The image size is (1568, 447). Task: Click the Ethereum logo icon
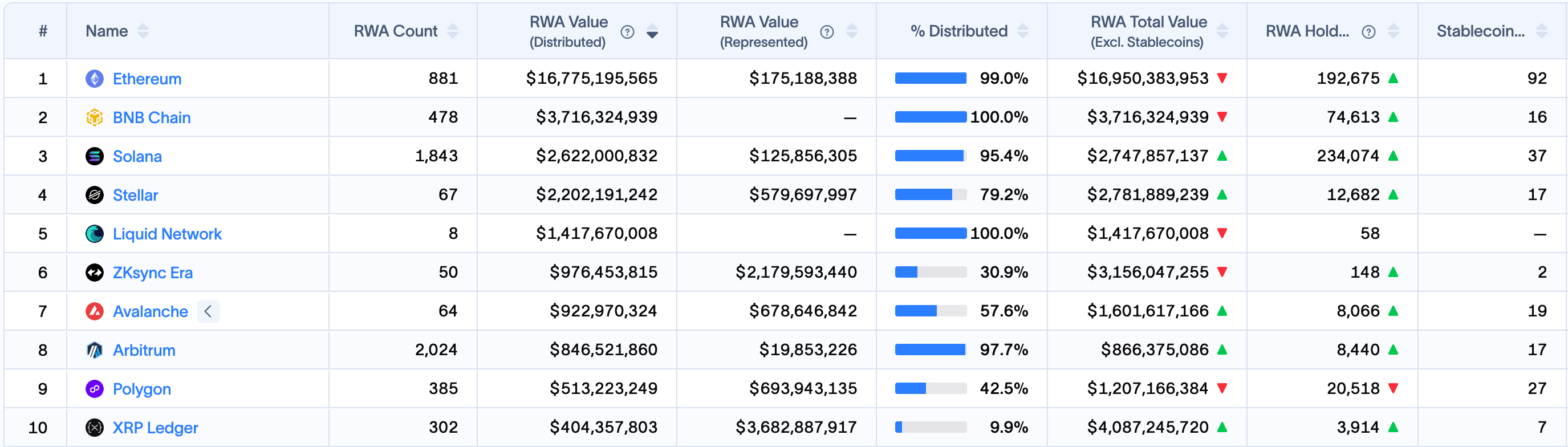[x=94, y=79]
